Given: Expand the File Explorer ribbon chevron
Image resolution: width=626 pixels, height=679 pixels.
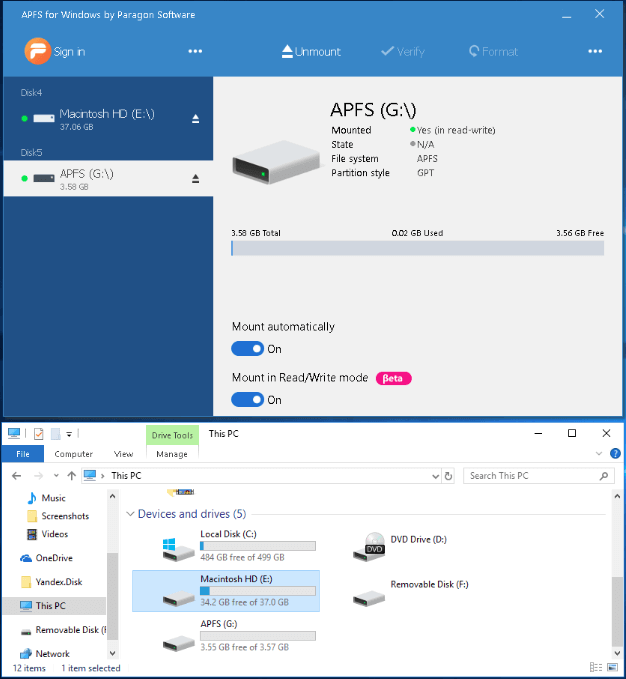Looking at the screenshot, I should click(598, 454).
